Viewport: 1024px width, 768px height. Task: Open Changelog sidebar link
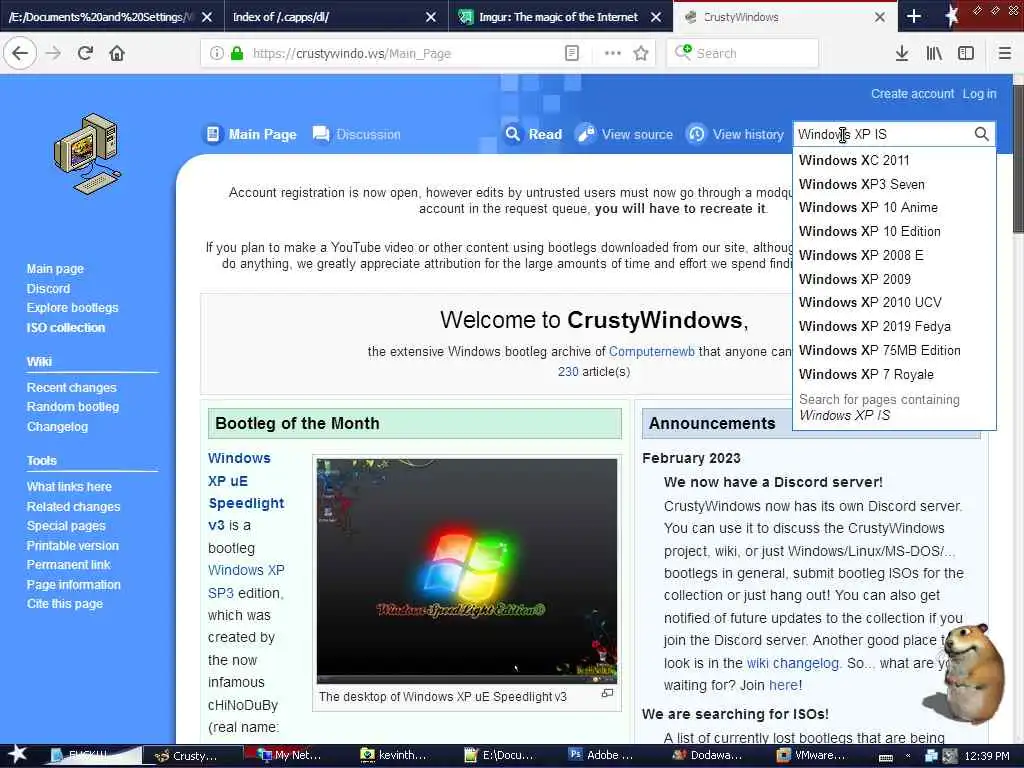(x=57, y=426)
